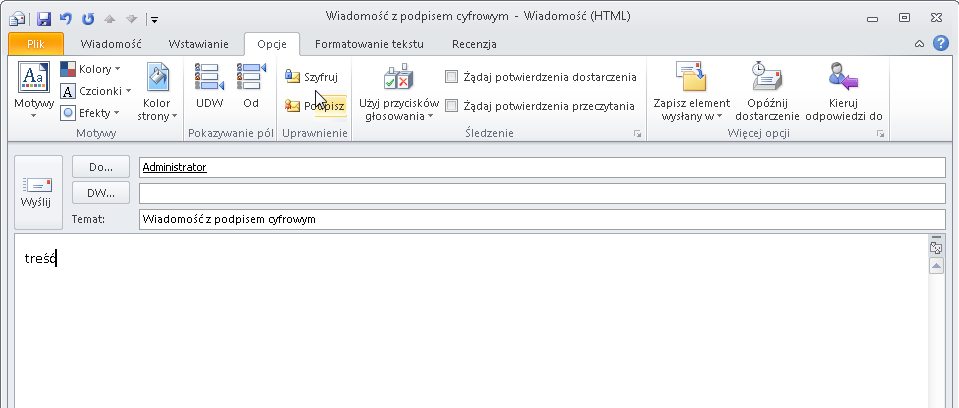This screenshot has height=408, width=959.
Task: Open Użyj przycisków głosowania dropdown
Action: tap(399, 92)
